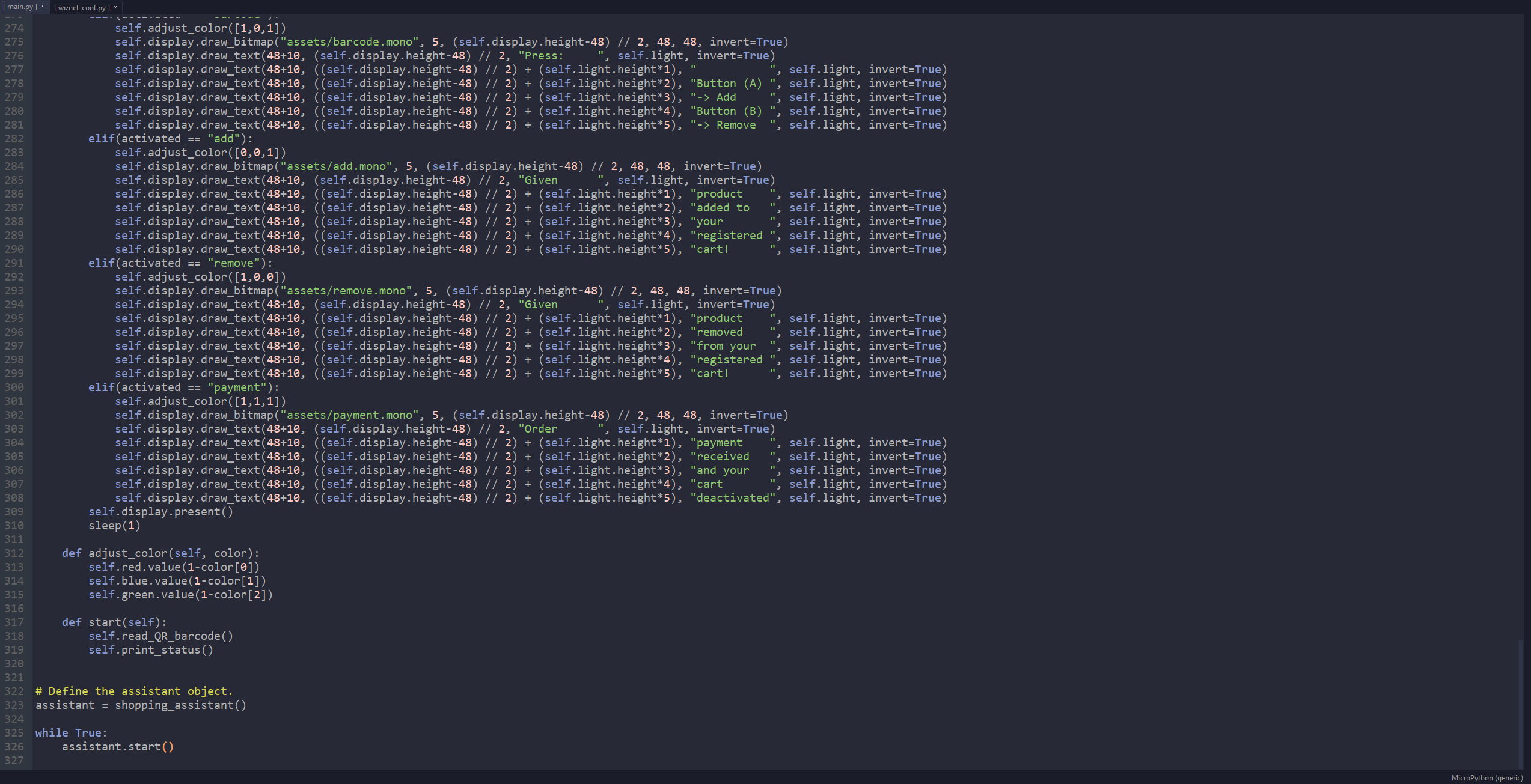The height and width of the screenshot is (784, 1531).
Task: Close the wiznet_conf.py tab
Action: tap(115, 7)
